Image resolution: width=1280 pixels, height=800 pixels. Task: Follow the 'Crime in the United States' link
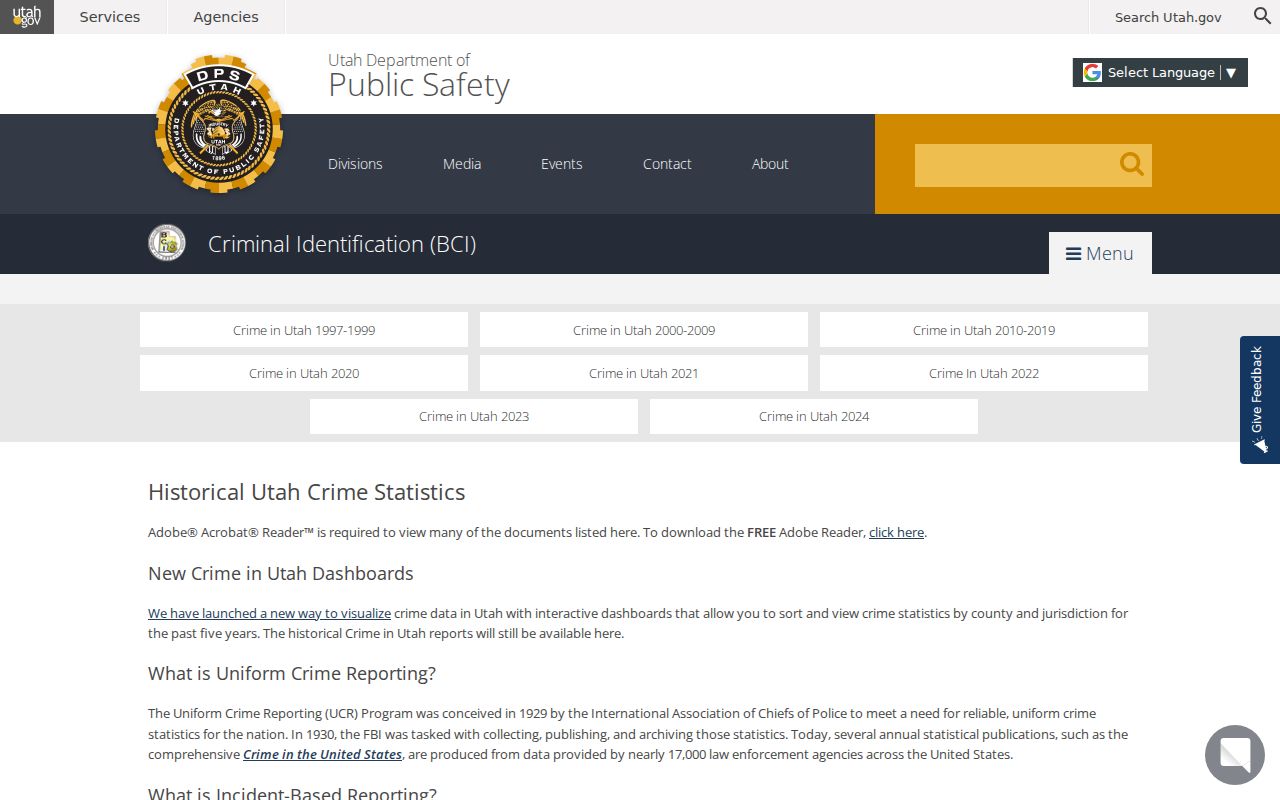coord(322,754)
